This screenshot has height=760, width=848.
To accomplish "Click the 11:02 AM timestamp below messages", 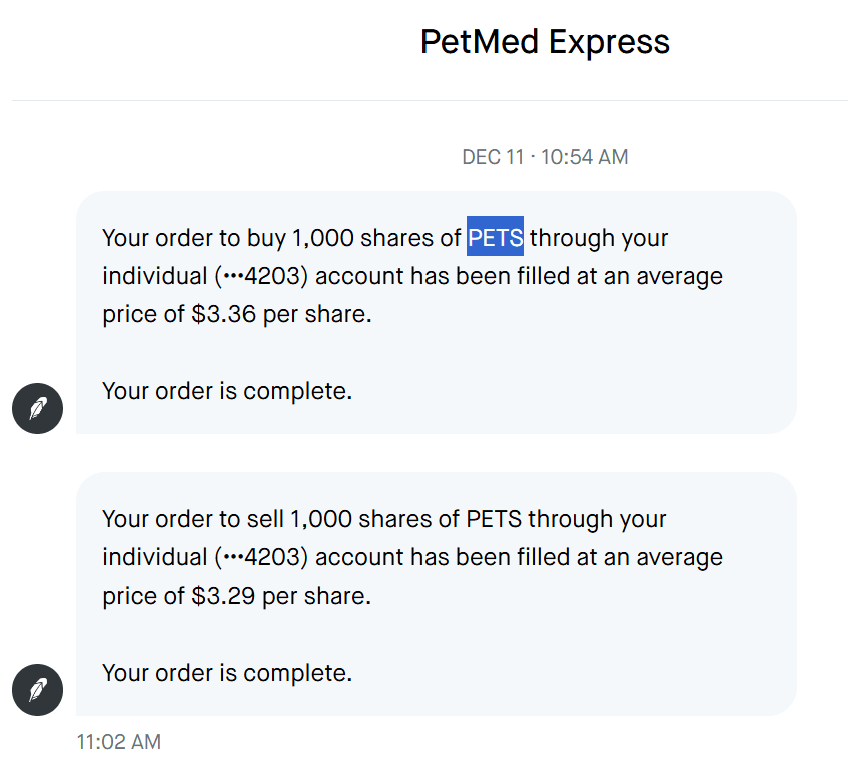I will [x=118, y=742].
